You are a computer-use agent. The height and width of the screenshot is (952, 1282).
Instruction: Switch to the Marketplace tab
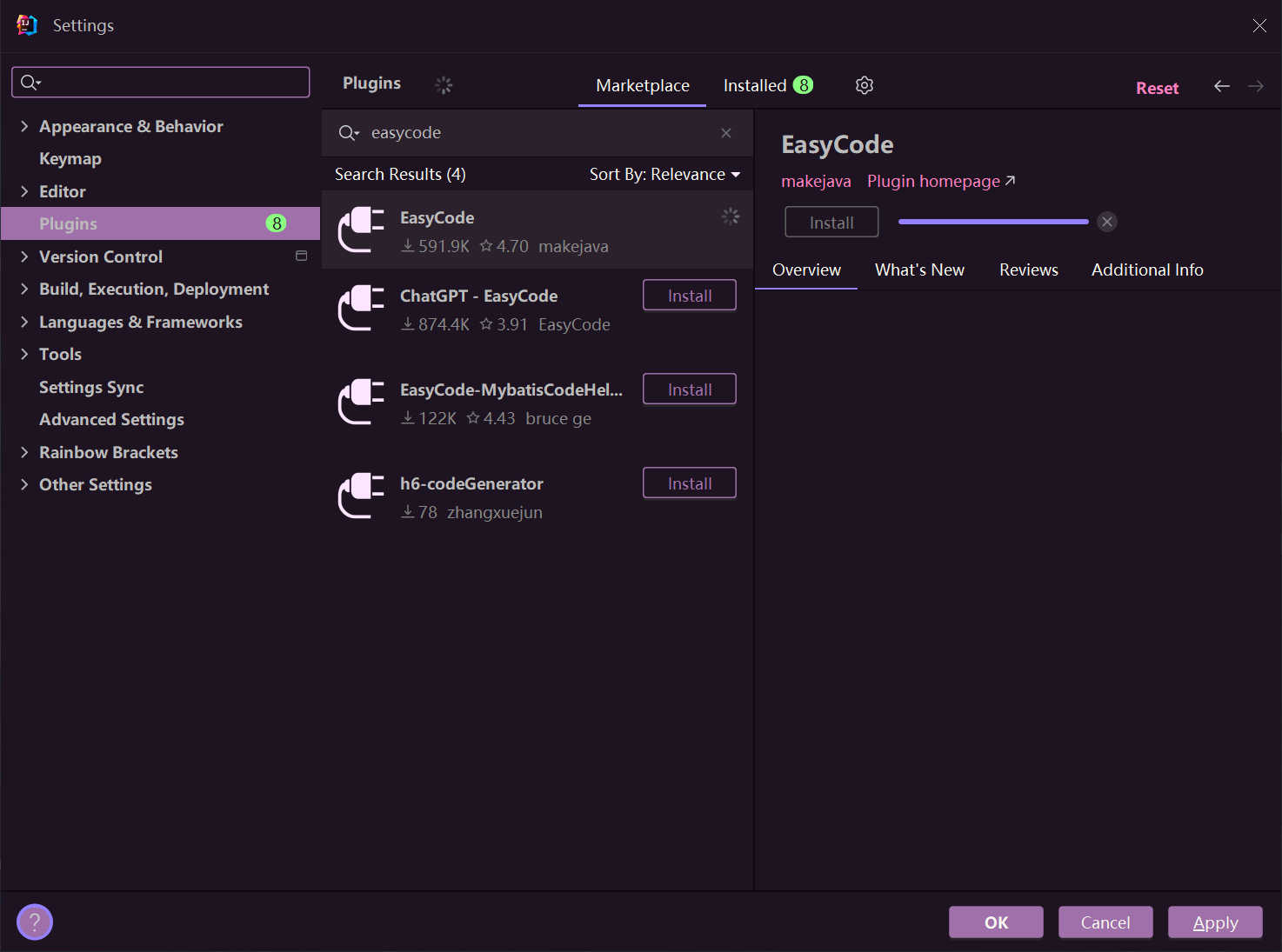[x=643, y=85]
